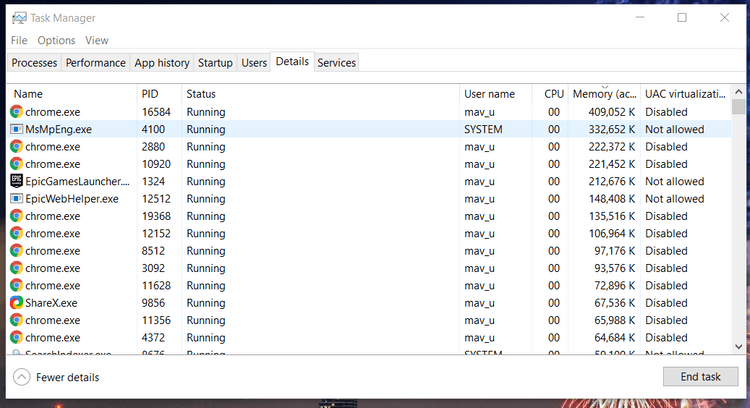This screenshot has width=750, height=408.
Task: Click PID value 12512
Action: click(156, 198)
